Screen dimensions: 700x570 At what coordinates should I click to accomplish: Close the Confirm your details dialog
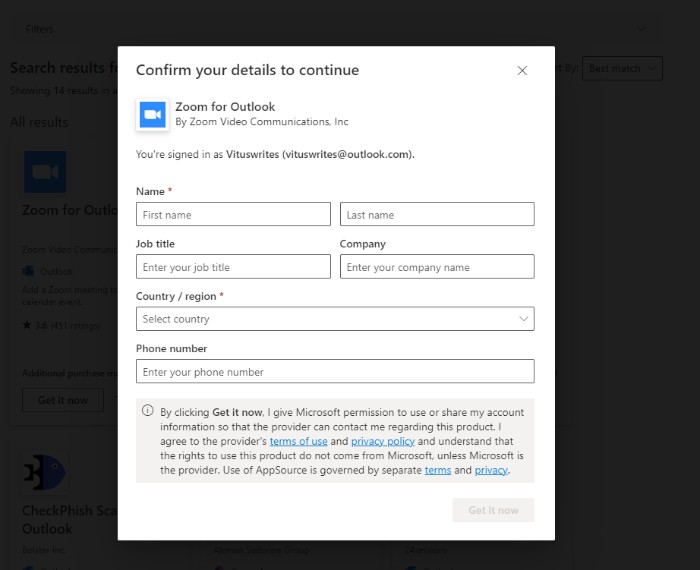click(522, 71)
